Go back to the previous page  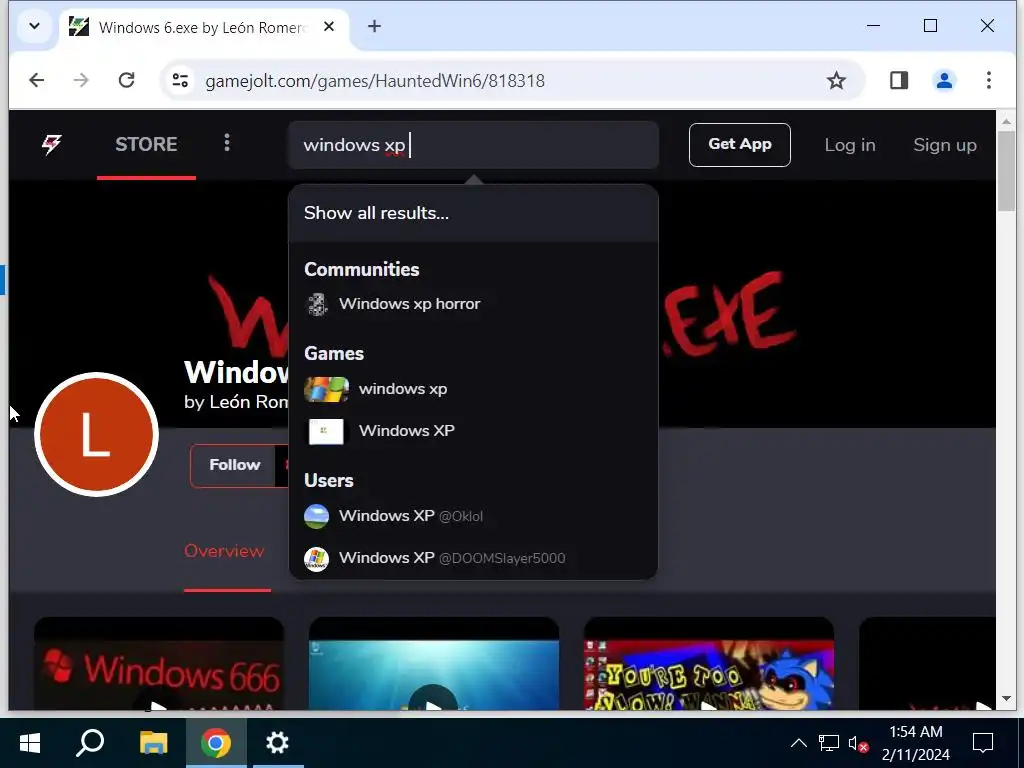(37, 80)
